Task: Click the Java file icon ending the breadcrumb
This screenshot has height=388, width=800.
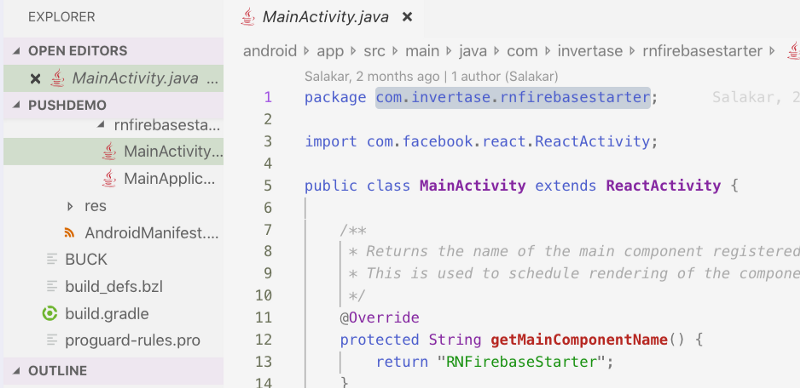Action: click(x=793, y=51)
